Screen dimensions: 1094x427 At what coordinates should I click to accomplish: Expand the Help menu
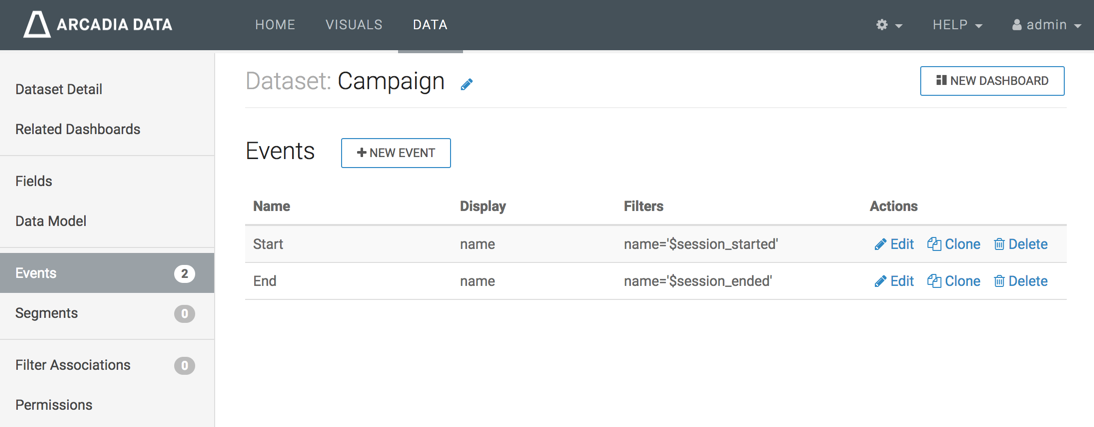click(957, 25)
